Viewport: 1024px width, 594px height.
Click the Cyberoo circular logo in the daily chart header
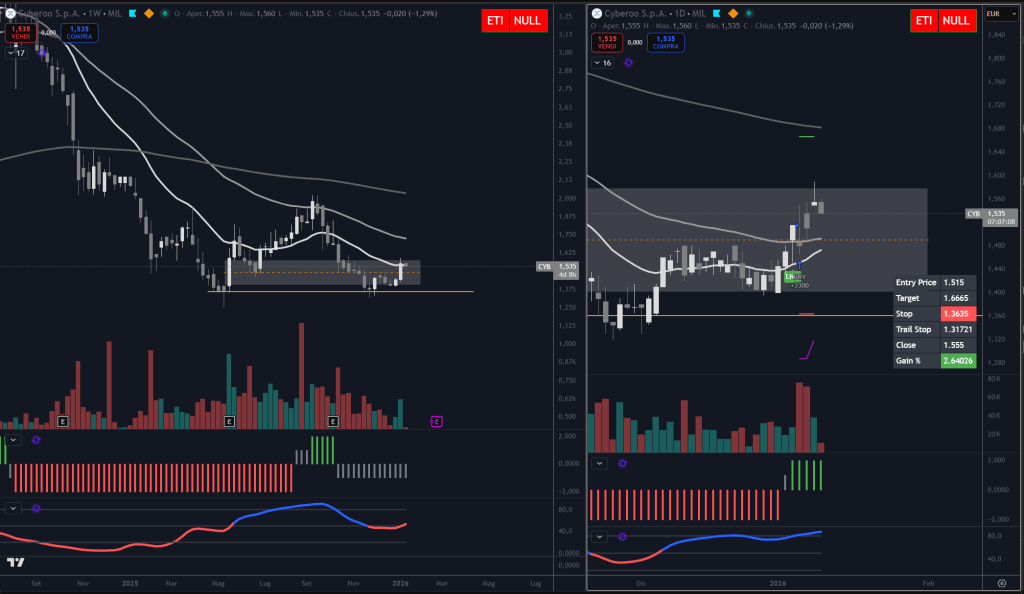tap(598, 13)
